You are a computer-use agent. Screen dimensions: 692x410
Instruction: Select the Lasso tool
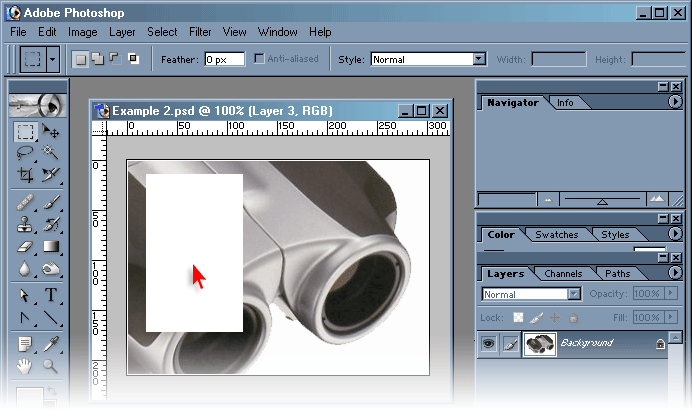tap(25, 153)
